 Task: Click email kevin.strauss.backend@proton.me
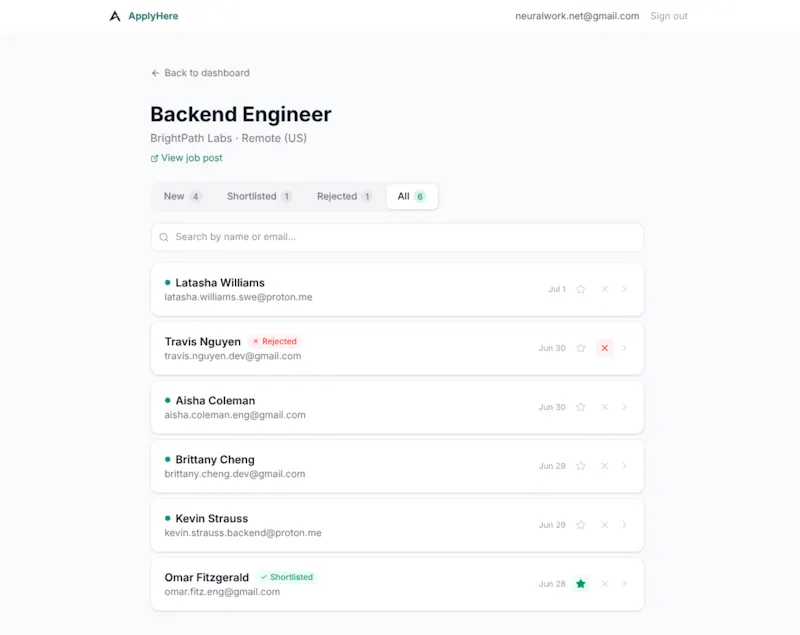[243, 533]
